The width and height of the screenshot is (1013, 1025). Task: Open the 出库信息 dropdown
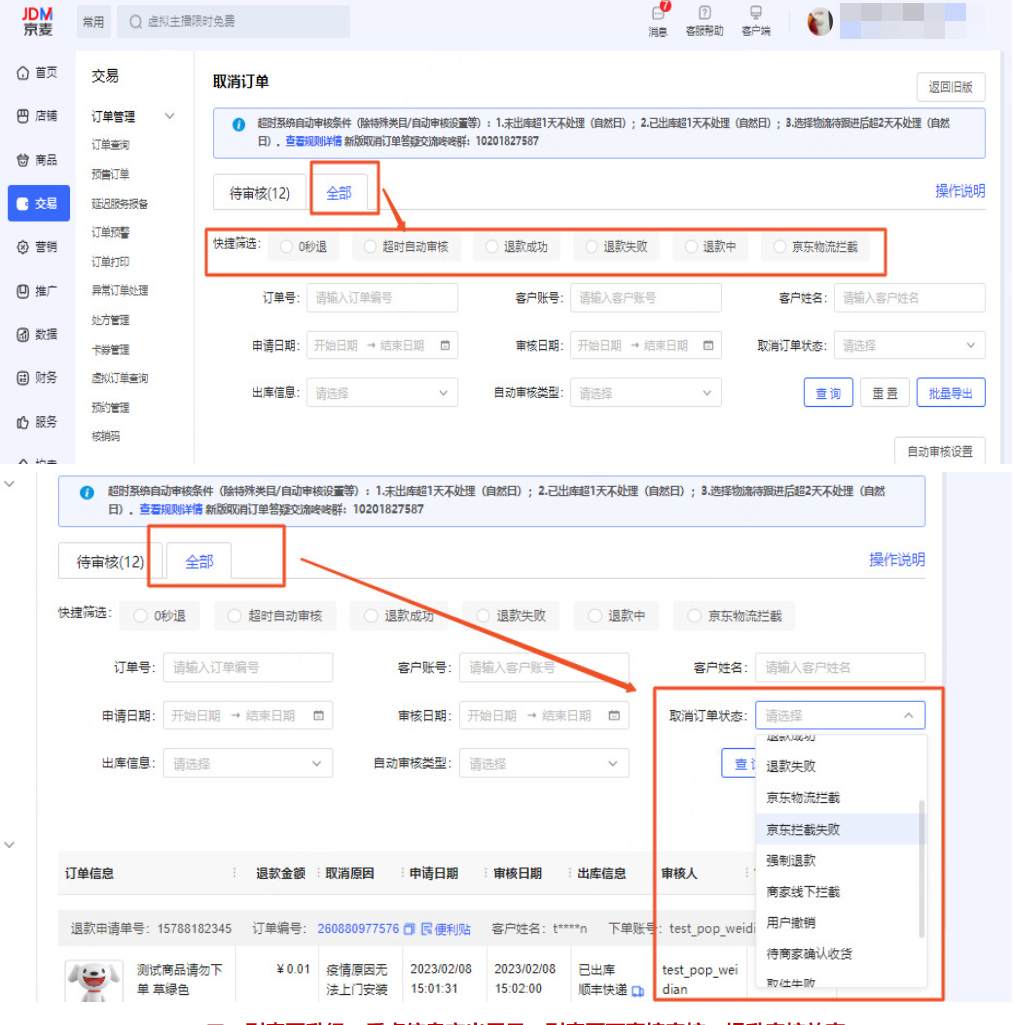coord(380,392)
